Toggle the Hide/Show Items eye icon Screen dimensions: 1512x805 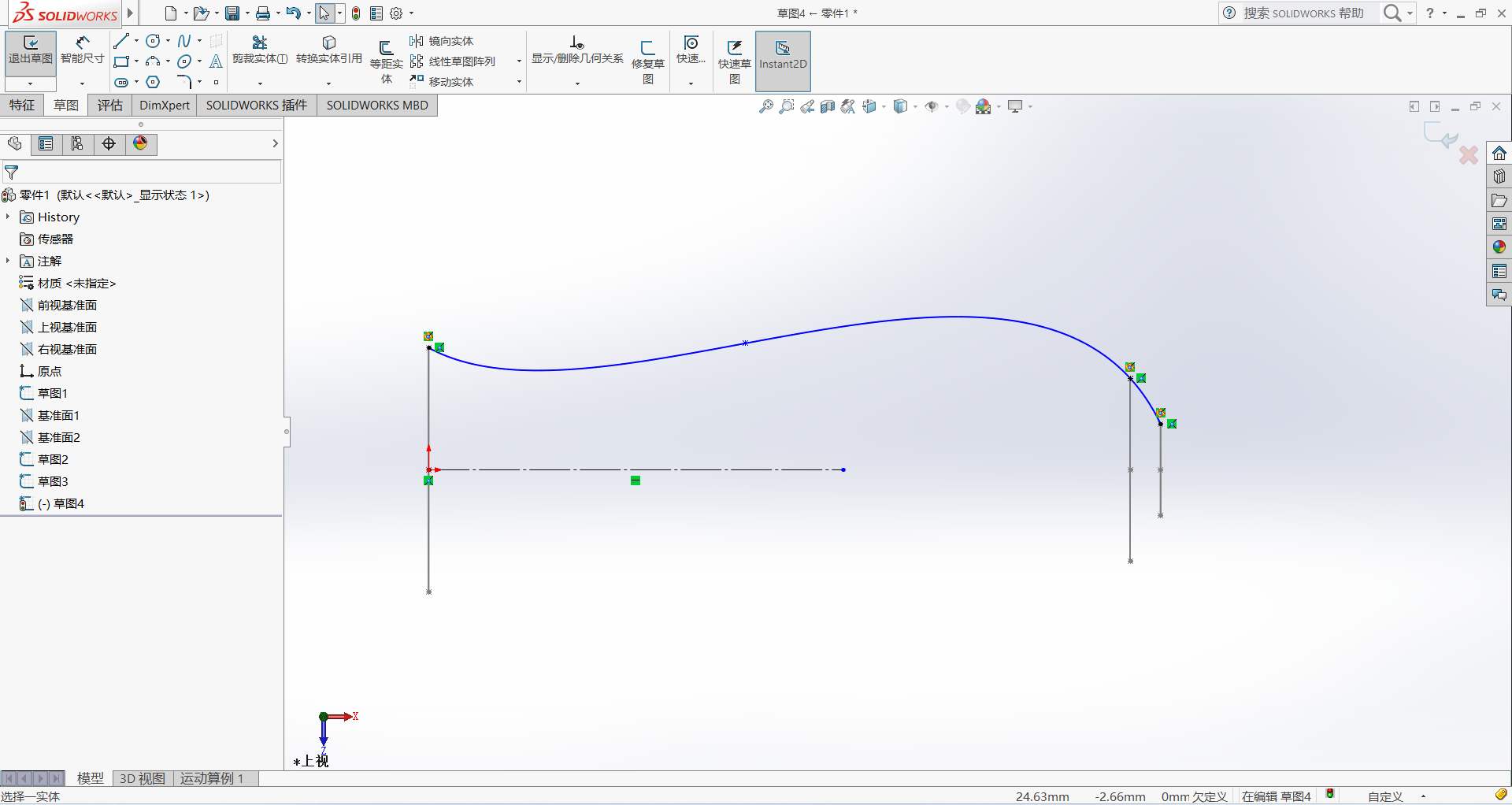932,106
